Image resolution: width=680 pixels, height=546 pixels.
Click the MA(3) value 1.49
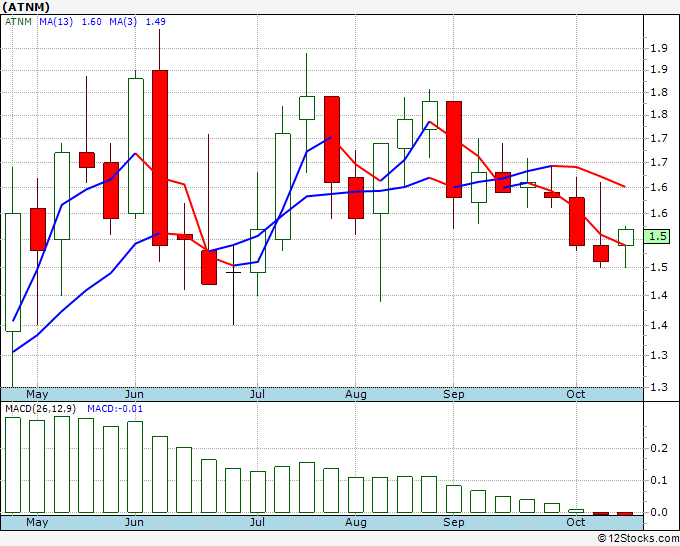155,22
